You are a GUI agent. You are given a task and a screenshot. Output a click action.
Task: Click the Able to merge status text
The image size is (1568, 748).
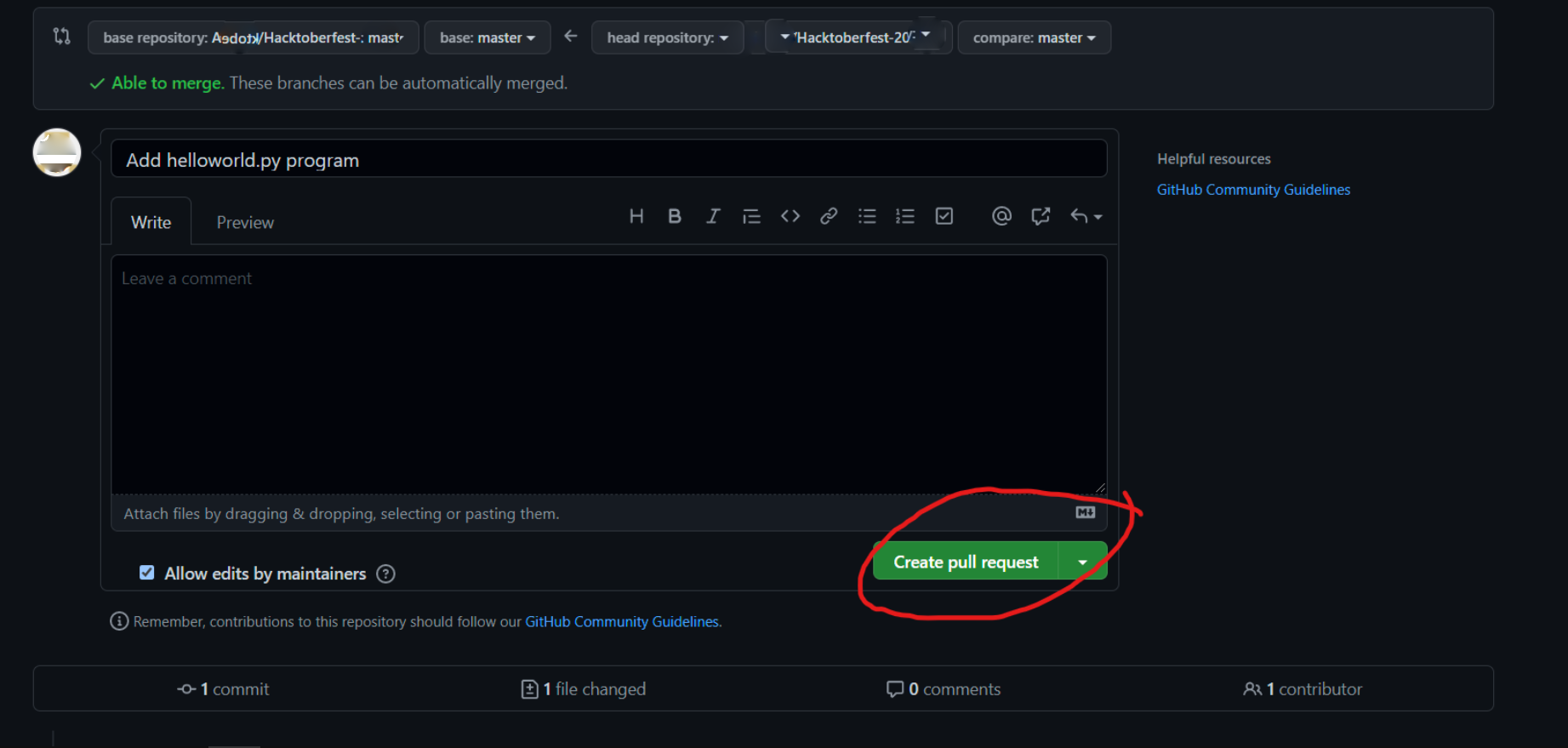(168, 83)
